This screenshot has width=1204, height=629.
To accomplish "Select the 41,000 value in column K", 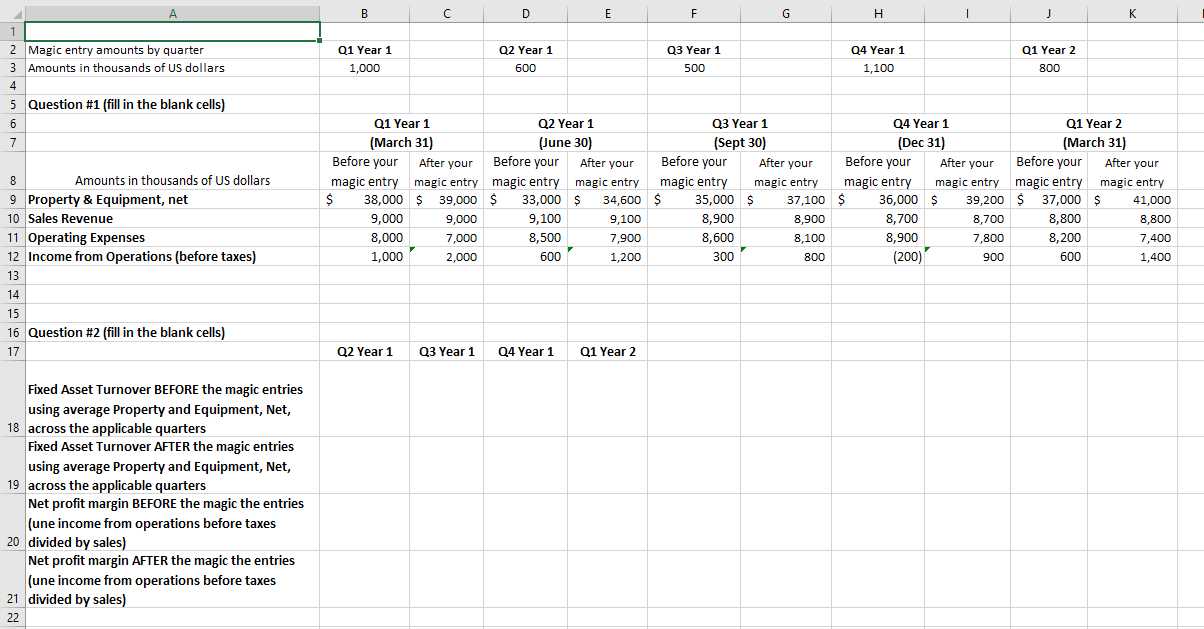I will (x=1132, y=199).
